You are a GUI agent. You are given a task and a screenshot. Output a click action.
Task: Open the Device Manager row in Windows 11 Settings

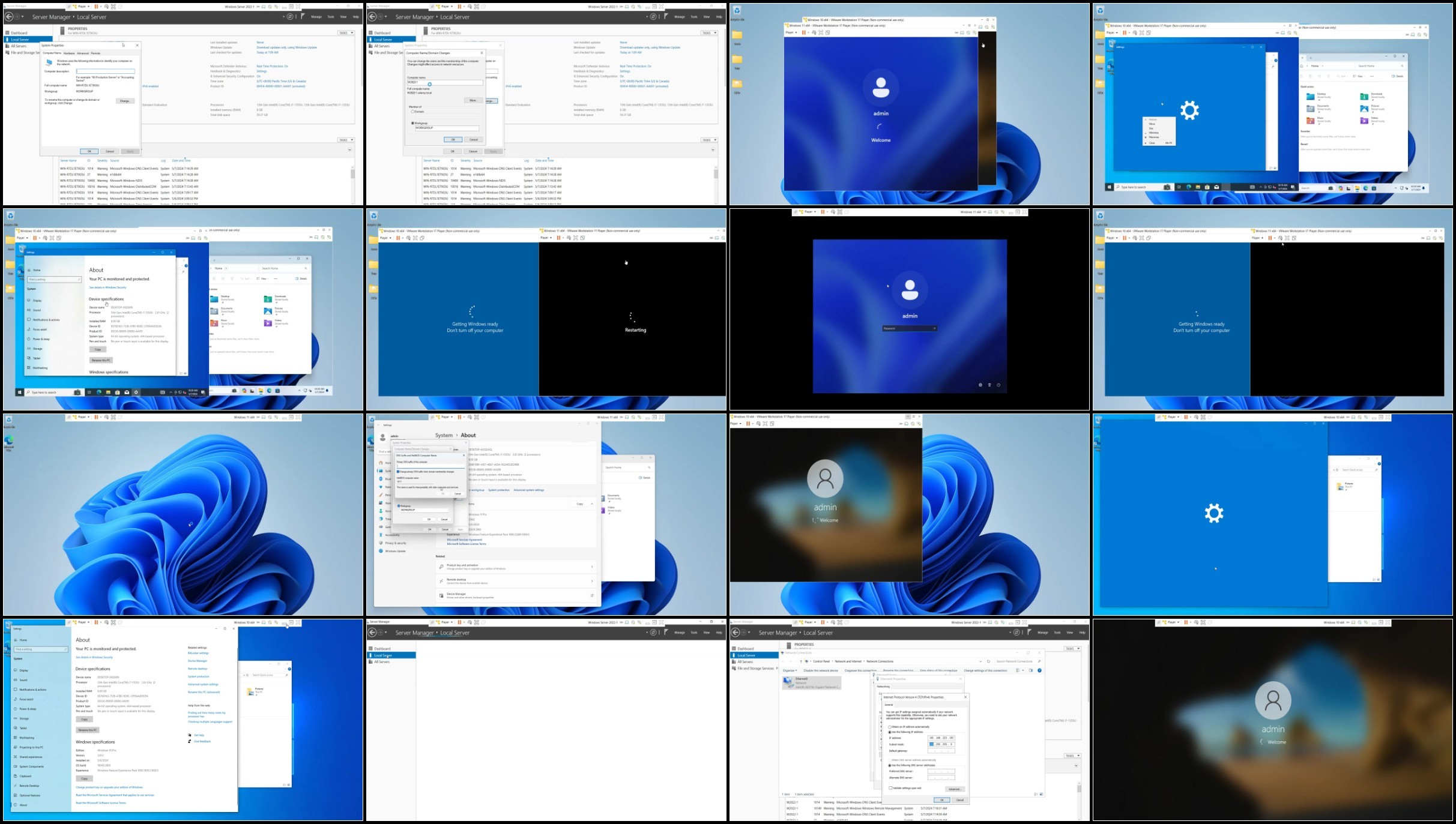516,595
